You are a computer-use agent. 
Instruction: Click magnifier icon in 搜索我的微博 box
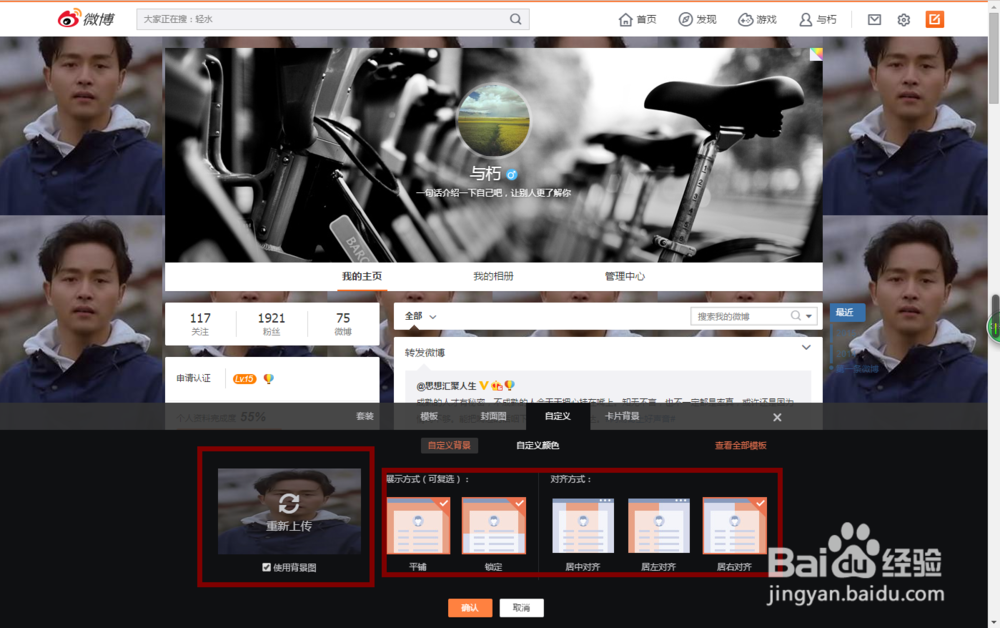[795, 316]
